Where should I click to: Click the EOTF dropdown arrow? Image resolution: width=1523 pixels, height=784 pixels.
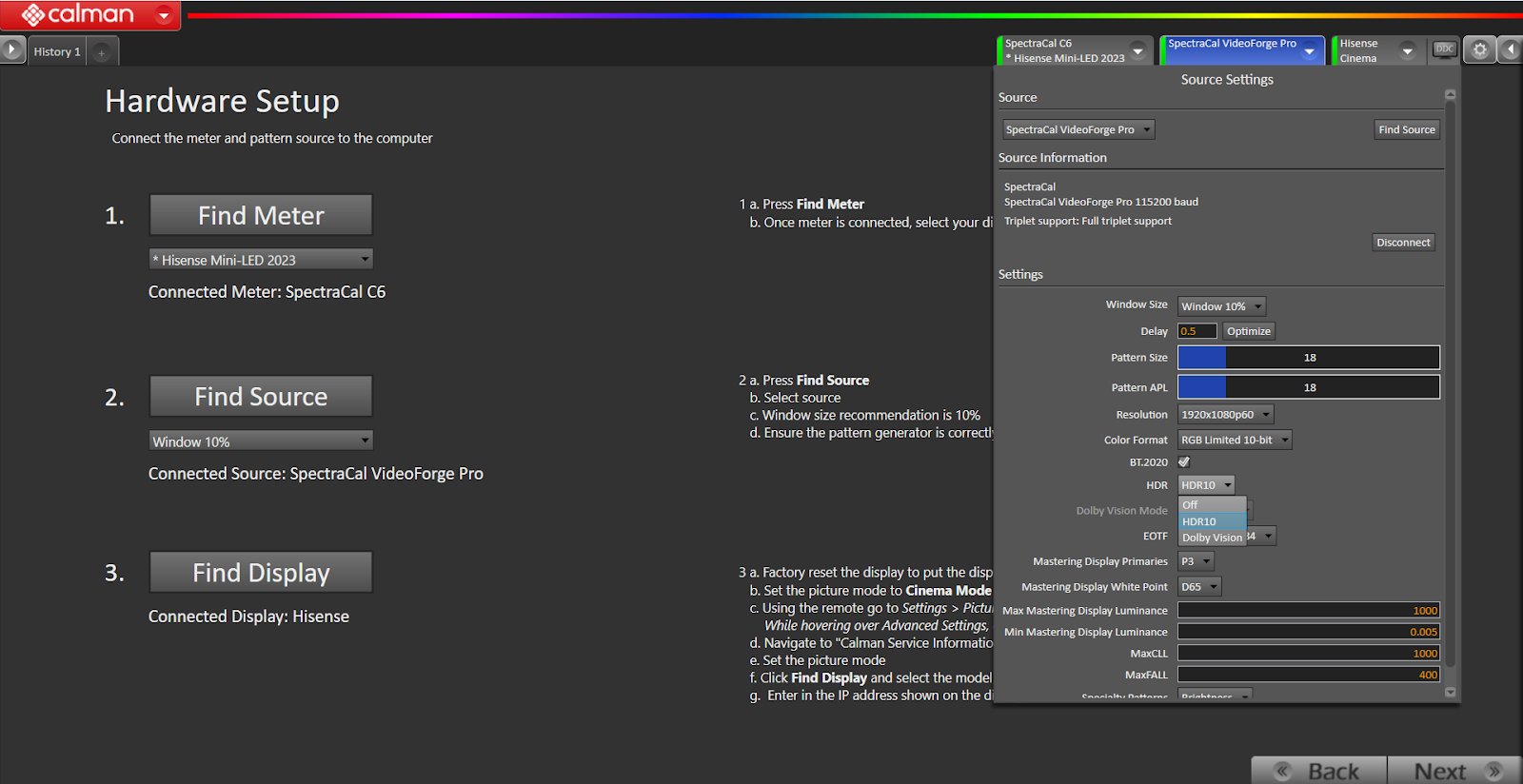tap(1268, 537)
